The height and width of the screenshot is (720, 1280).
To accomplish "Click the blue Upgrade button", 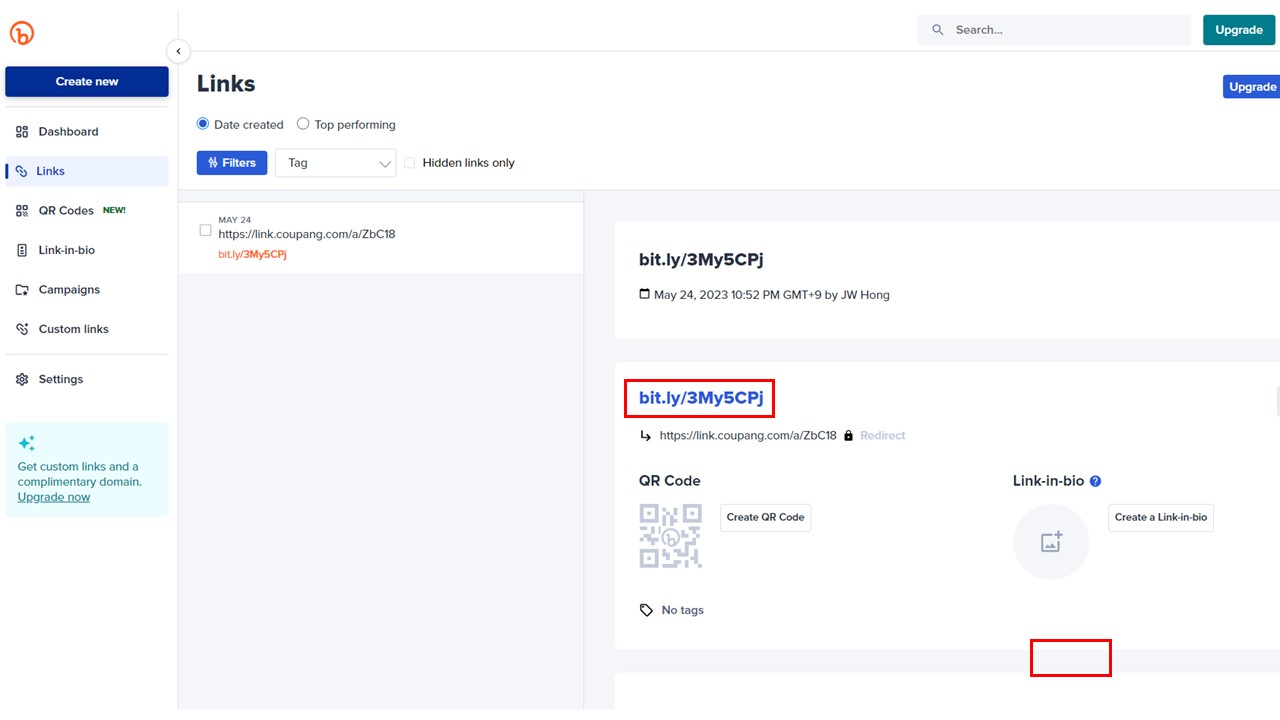I will (1252, 87).
